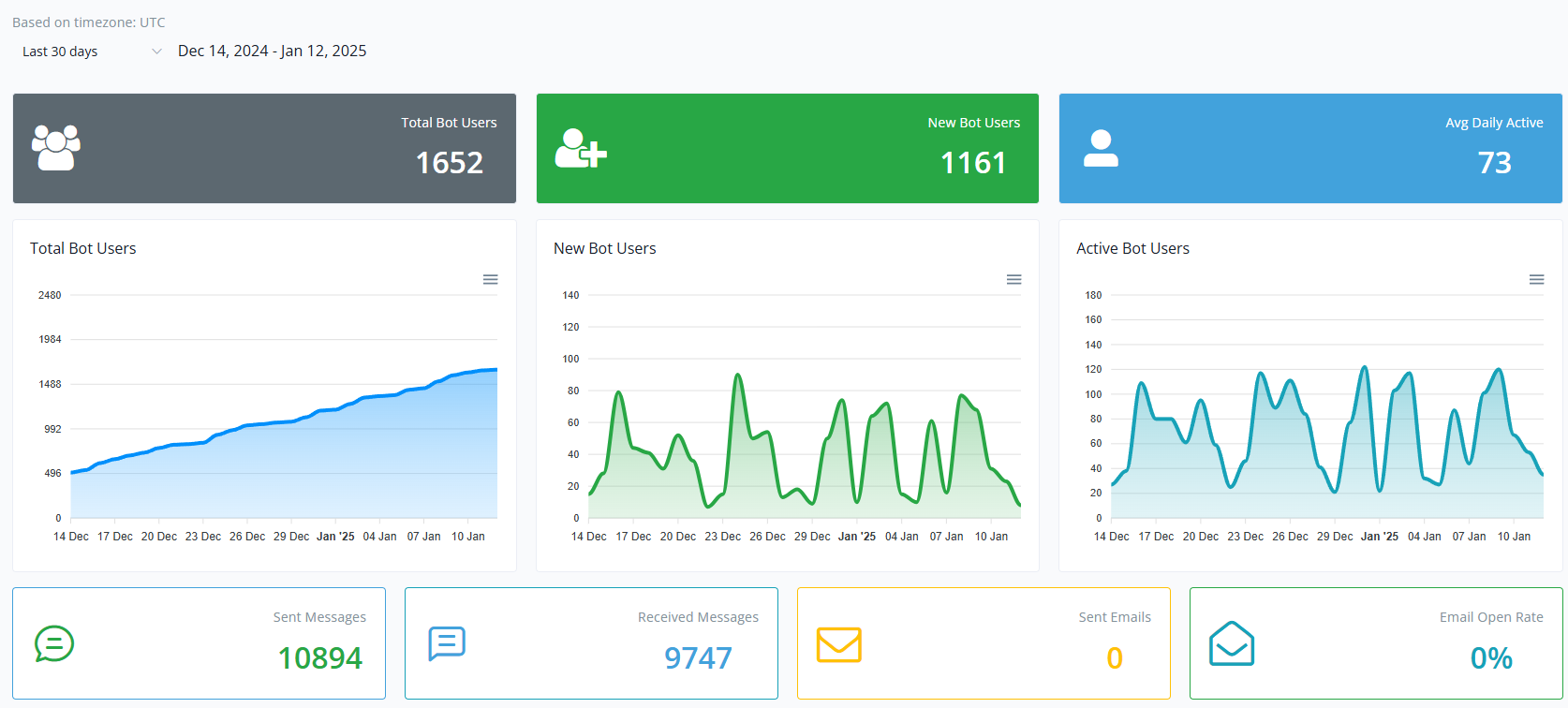The image size is (1568, 708).
Task: Select the New Bot Users 1161 card
Action: (x=788, y=148)
